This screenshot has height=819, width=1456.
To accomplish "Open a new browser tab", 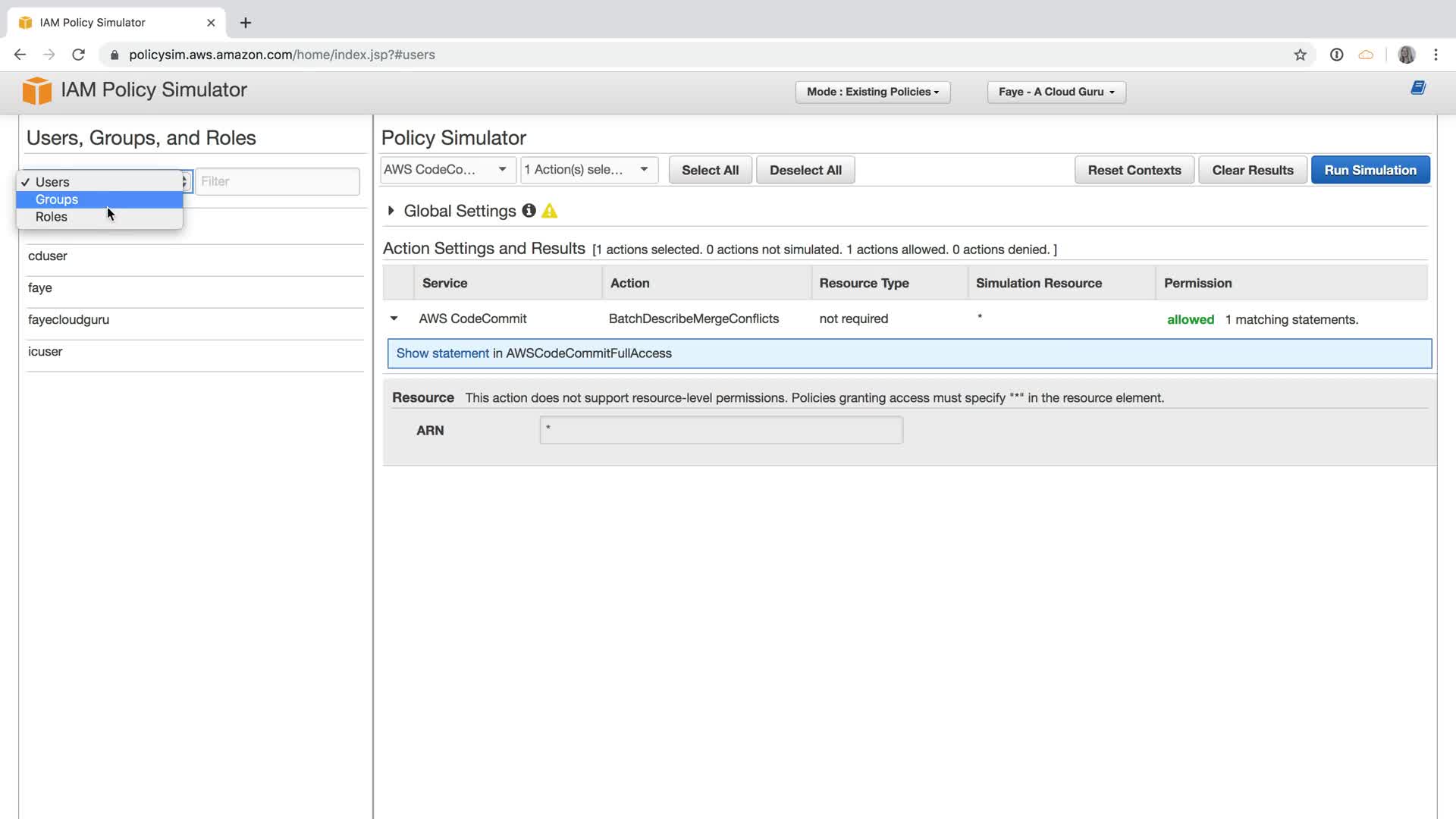I will 245,23.
